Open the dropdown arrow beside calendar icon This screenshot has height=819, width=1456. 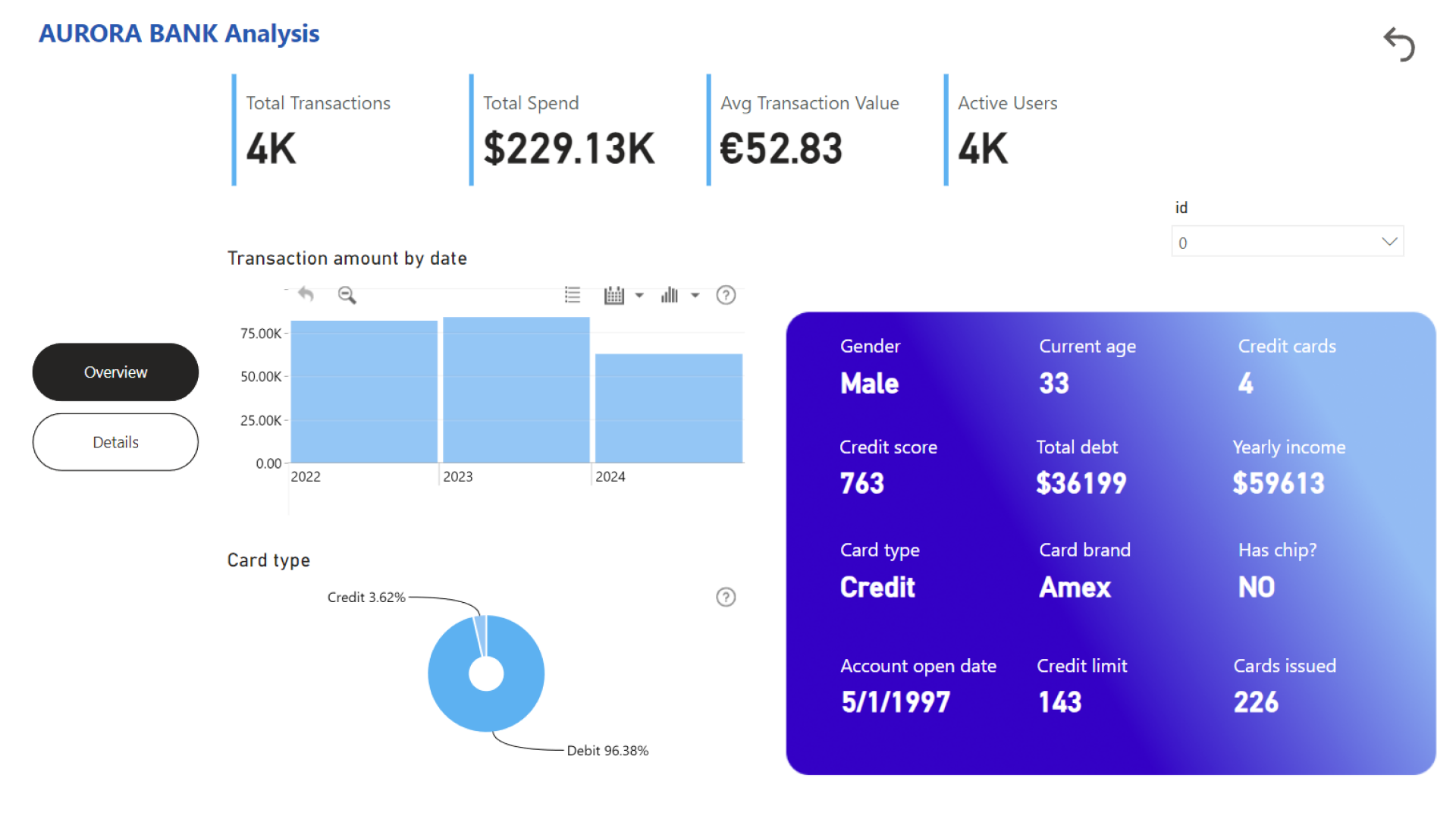639,295
